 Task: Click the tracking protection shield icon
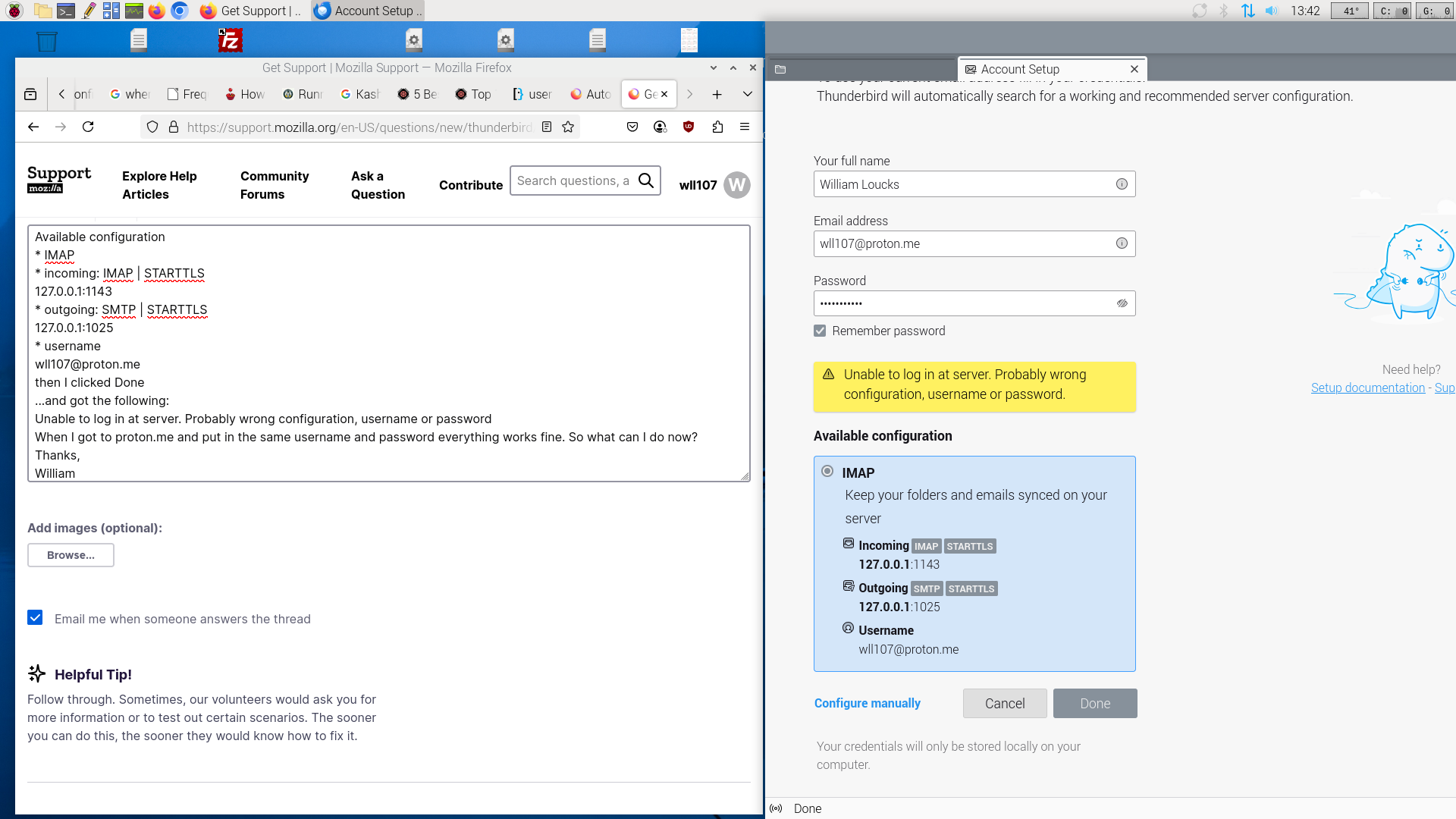[x=152, y=127]
